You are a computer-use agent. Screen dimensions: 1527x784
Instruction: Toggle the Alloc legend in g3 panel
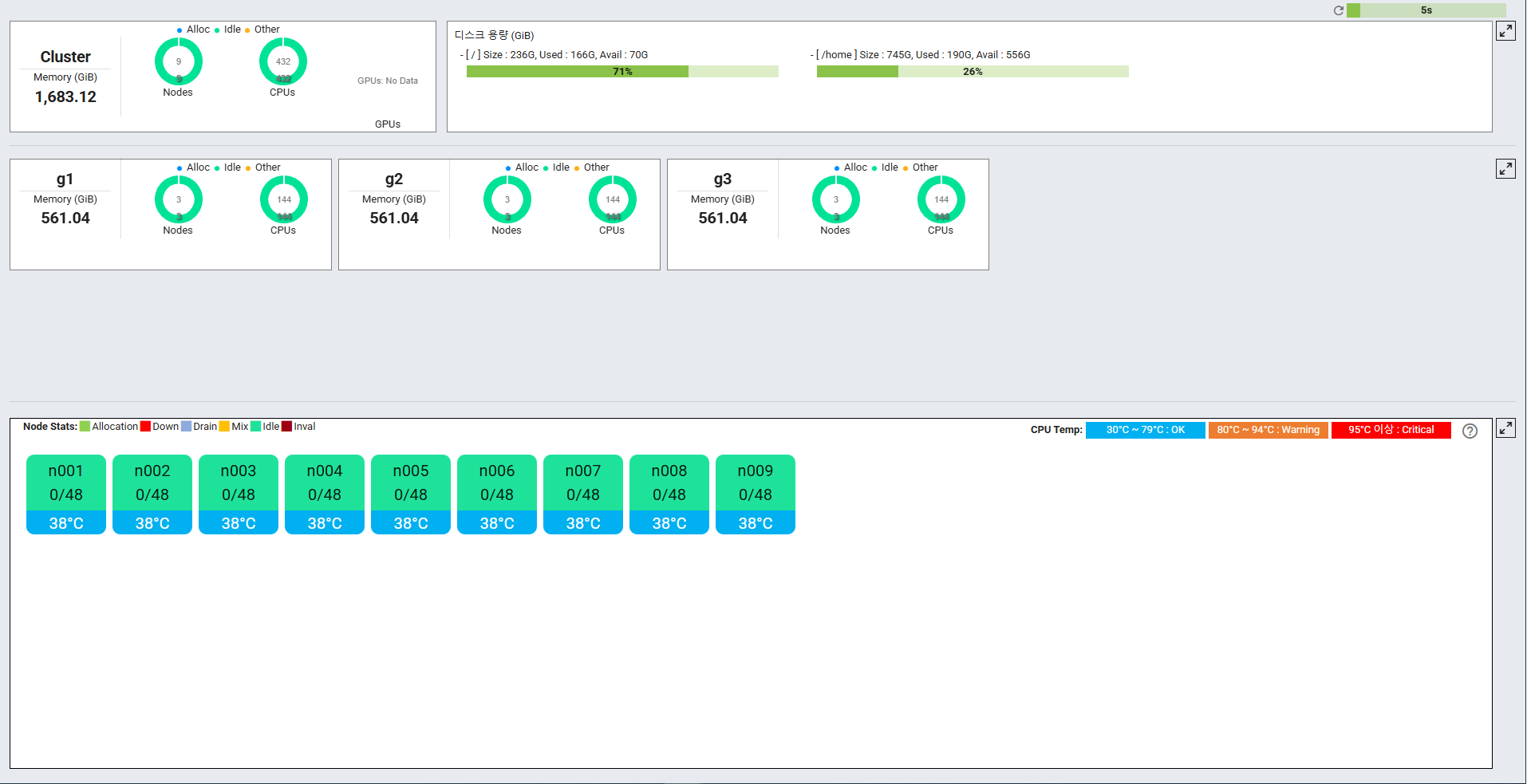click(x=850, y=167)
